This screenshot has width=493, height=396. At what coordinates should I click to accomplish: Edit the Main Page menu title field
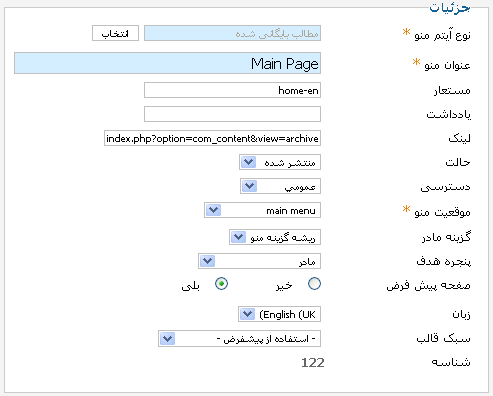(x=167, y=63)
